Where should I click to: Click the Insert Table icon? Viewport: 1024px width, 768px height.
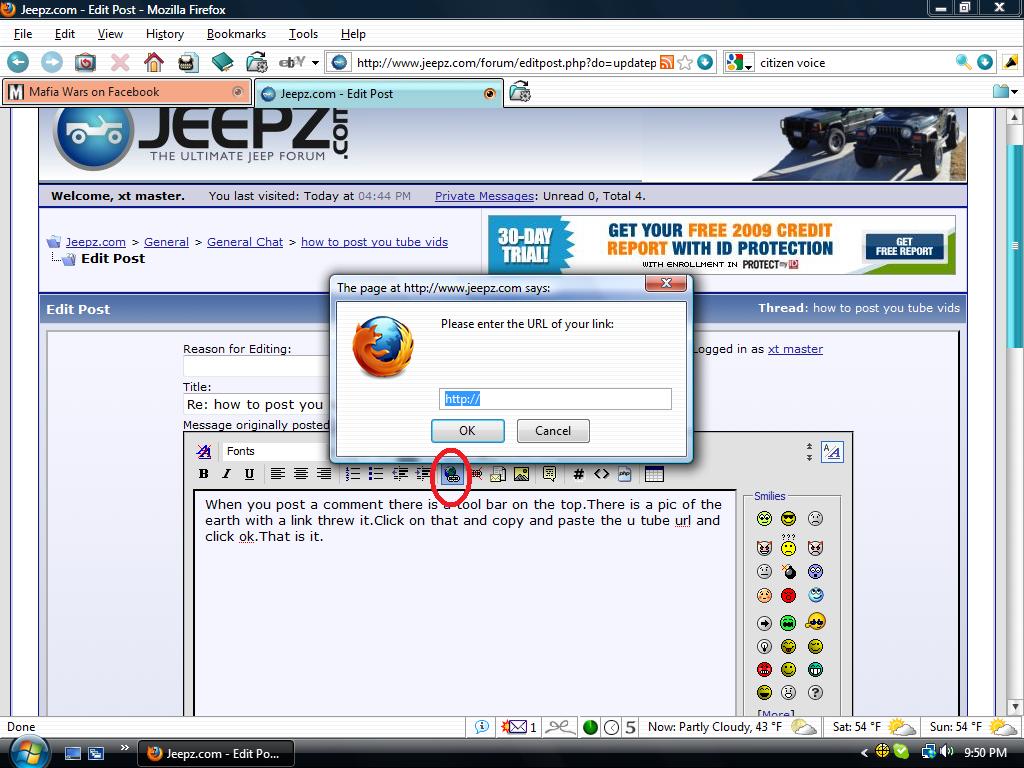coord(654,474)
